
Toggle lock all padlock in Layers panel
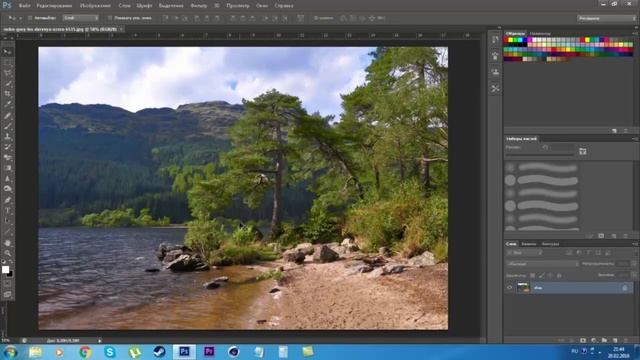[x=559, y=276]
